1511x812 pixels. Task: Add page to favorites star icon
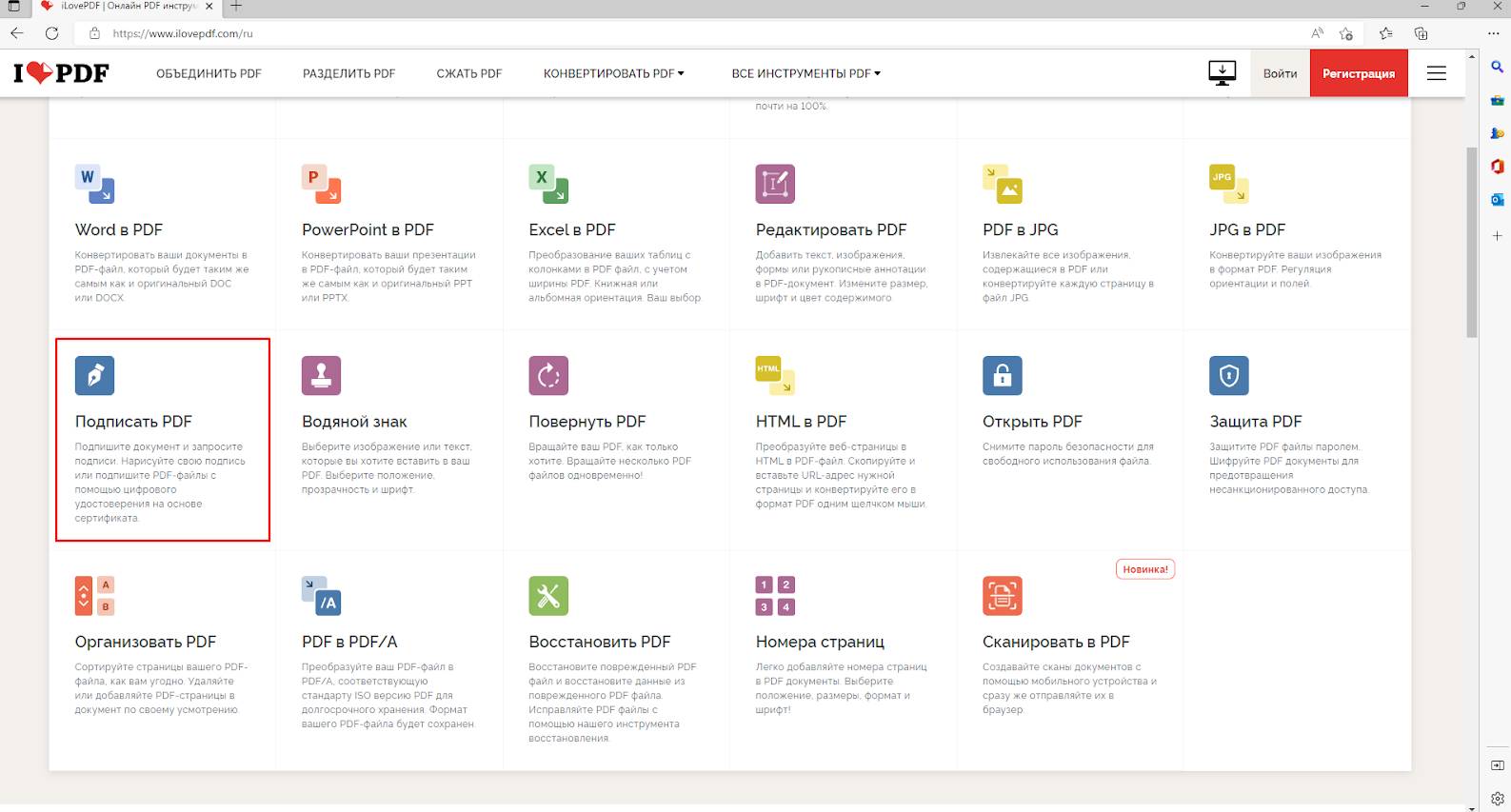pyautogui.click(x=1345, y=33)
